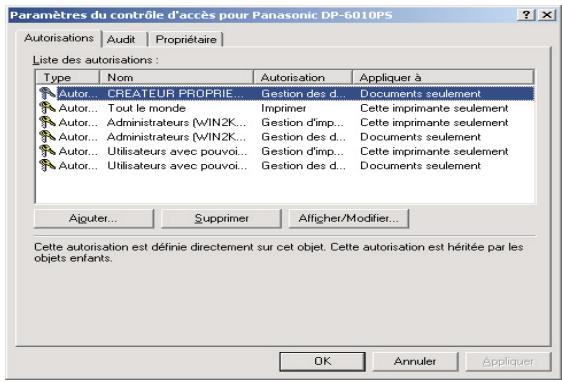
Task: Click the Liste des autorisations label
Action: click(x=95, y=59)
